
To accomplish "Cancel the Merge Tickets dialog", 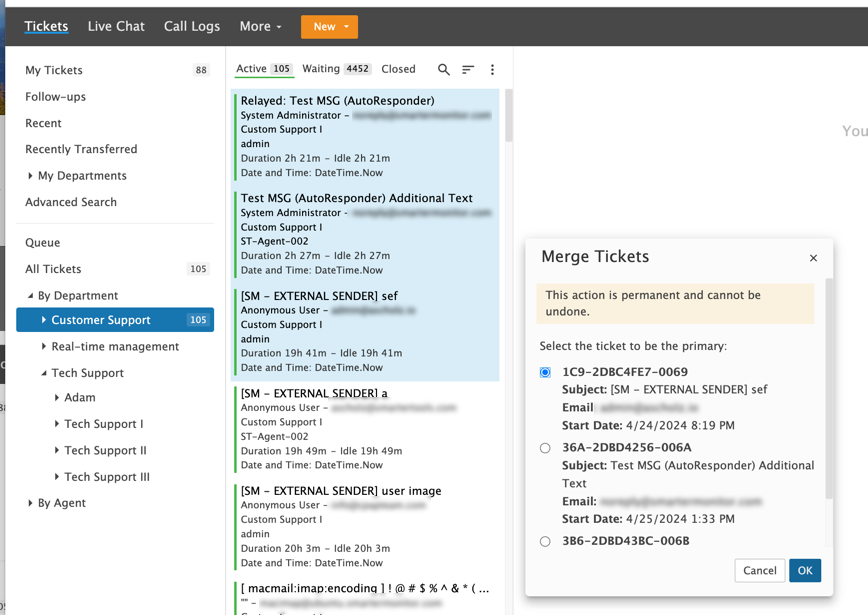I will pyautogui.click(x=759, y=570).
